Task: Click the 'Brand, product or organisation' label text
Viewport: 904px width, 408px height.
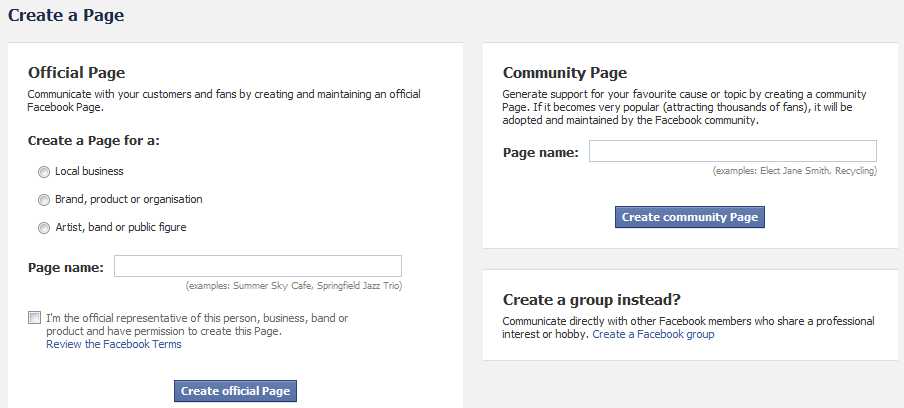Action: [x=129, y=199]
